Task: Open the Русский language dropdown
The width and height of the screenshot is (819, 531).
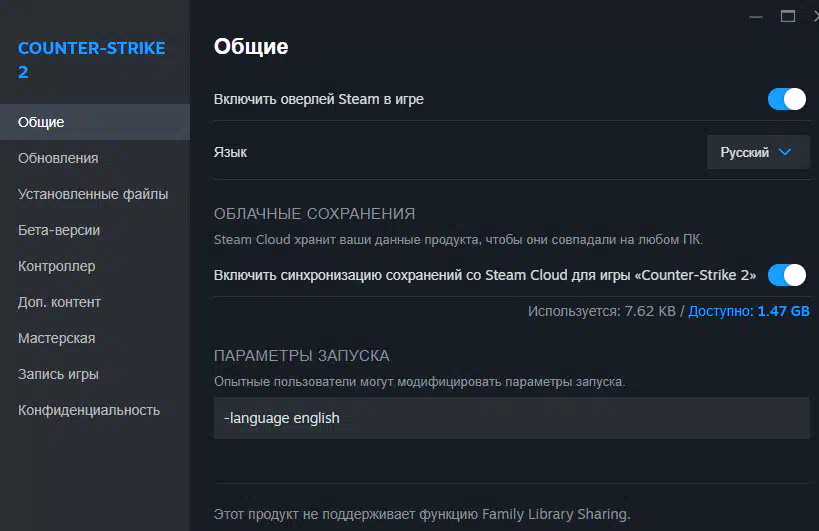Action: [758, 152]
